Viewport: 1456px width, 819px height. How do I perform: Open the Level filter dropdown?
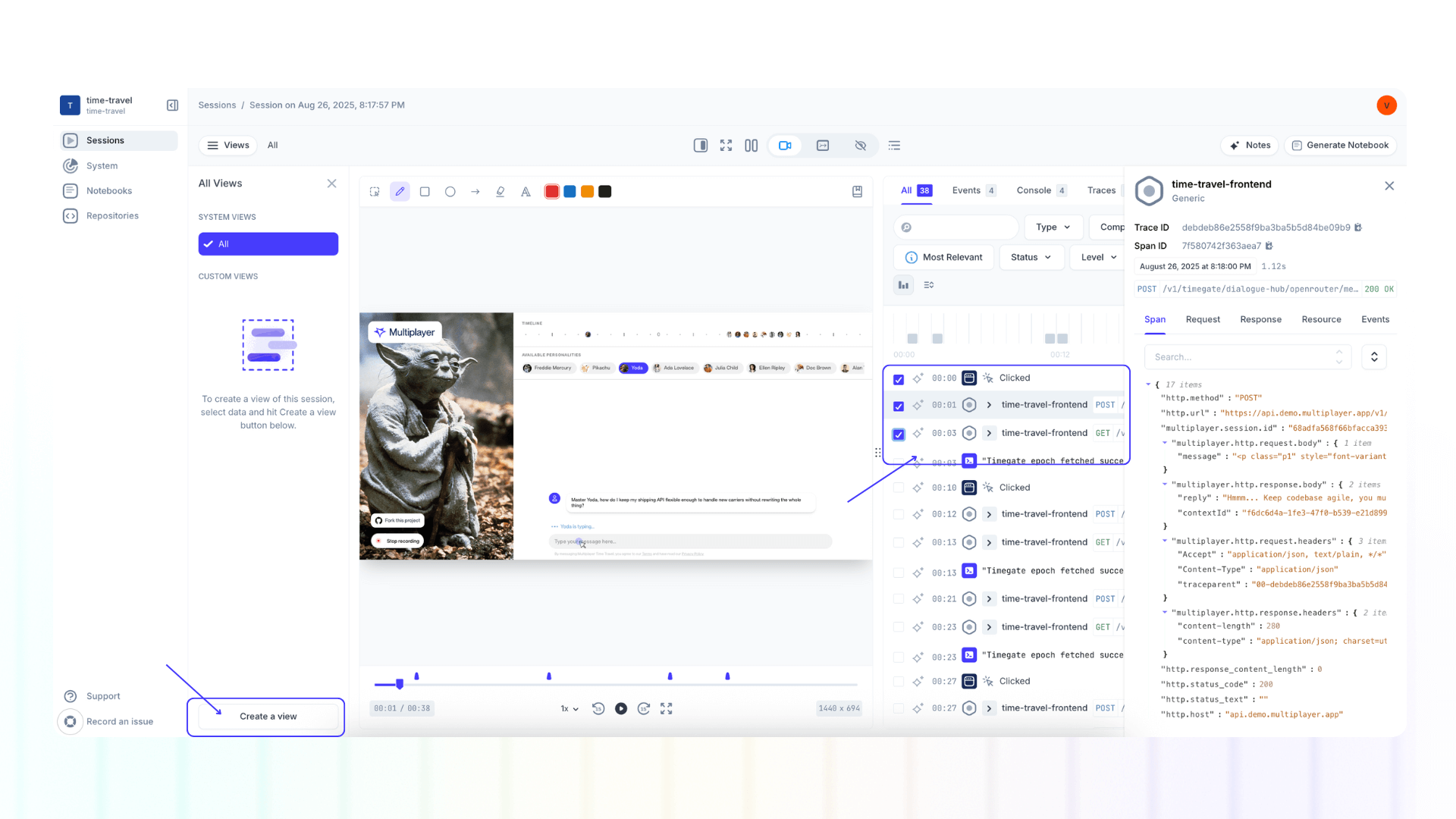coord(1098,257)
